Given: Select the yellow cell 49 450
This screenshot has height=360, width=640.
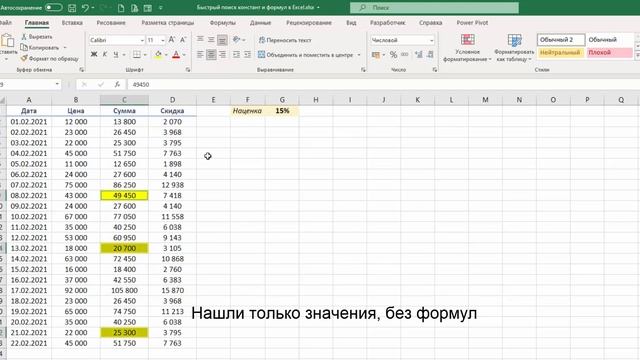Looking at the screenshot, I should 124,196.
